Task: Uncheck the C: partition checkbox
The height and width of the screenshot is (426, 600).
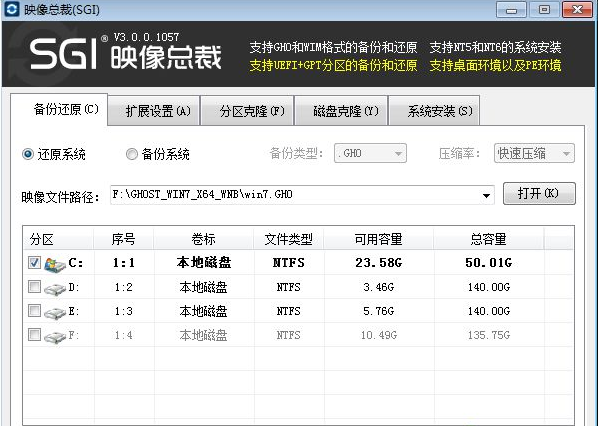Action: click(35, 263)
